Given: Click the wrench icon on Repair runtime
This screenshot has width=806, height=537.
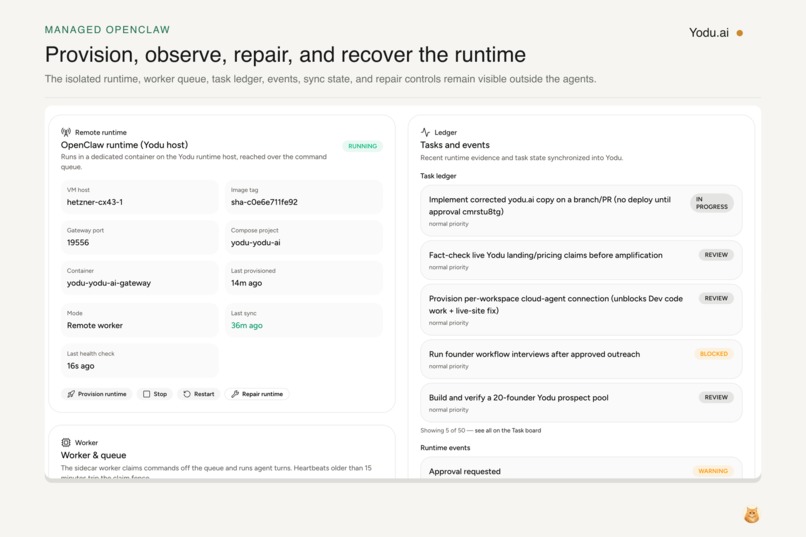Looking at the screenshot, I should click(x=235, y=394).
